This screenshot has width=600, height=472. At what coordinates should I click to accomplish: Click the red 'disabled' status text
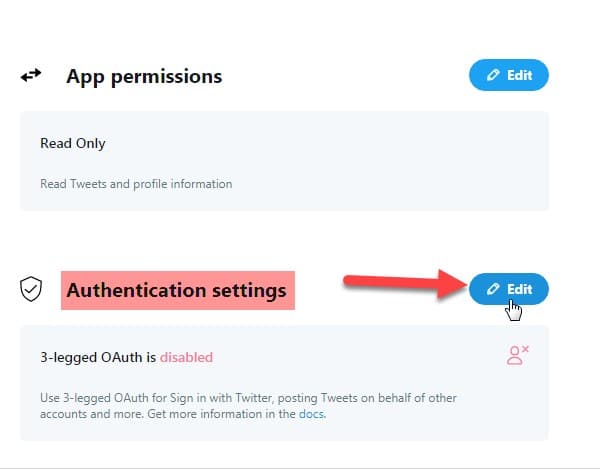click(x=186, y=357)
